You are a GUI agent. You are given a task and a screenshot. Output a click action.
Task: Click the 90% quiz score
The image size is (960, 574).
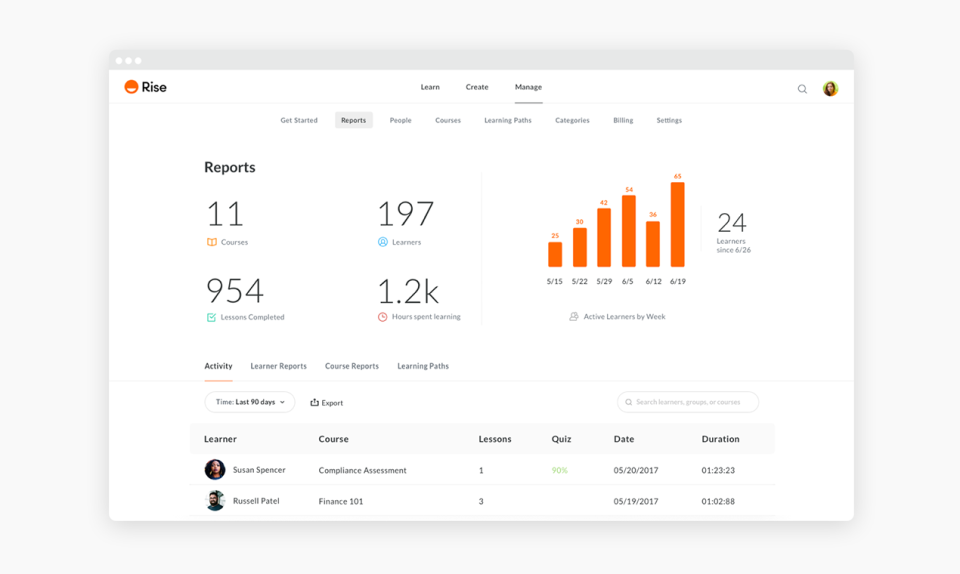click(560, 471)
